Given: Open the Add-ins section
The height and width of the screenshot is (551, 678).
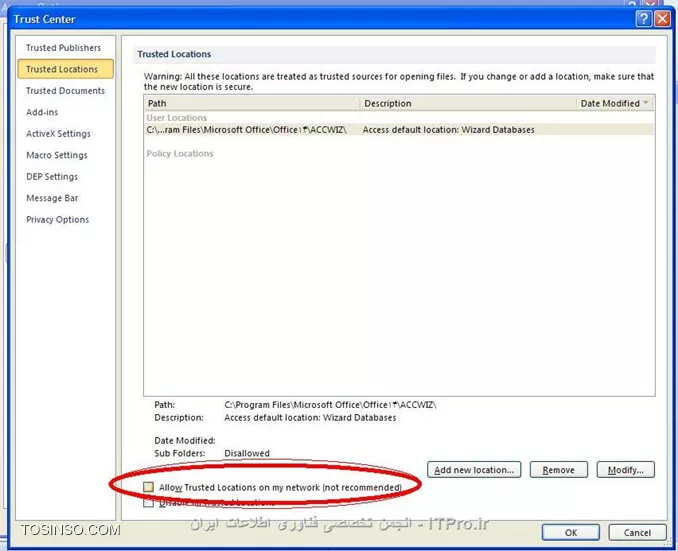Looking at the screenshot, I should tap(42, 112).
